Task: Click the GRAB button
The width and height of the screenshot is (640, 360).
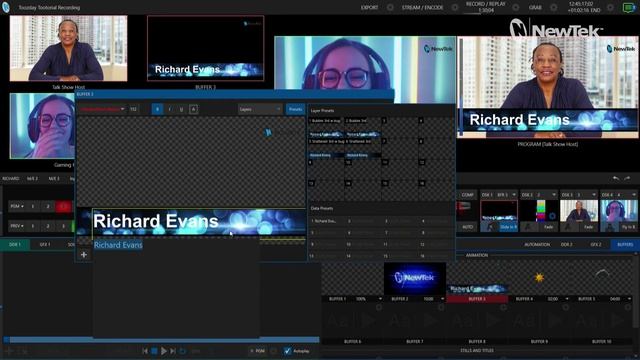Action: click(x=535, y=7)
